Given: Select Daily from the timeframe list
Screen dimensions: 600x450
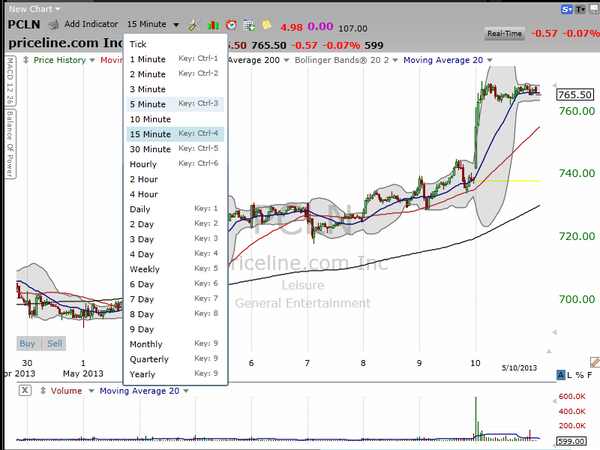Looking at the screenshot, I should (143, 209).
